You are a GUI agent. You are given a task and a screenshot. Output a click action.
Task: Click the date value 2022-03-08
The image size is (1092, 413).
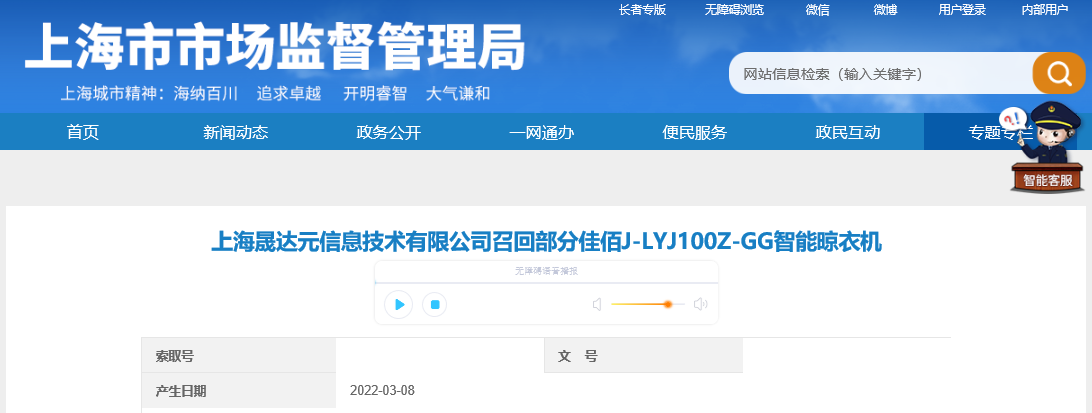click(382, 390)
